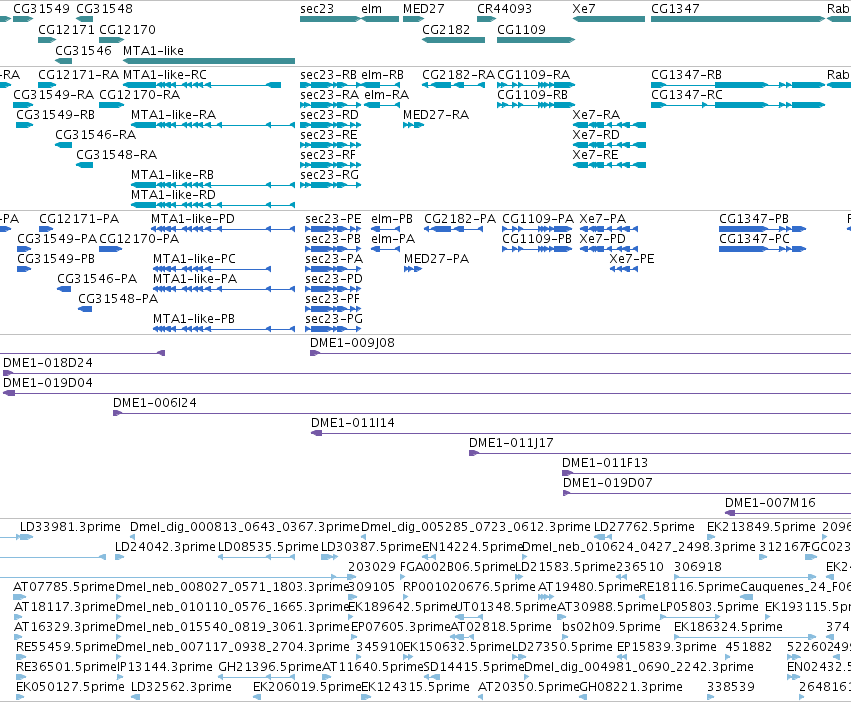Viewport: 851px width, 702px height.
Task: Click protein CG1347-PC
Action: tap(763, 249)
